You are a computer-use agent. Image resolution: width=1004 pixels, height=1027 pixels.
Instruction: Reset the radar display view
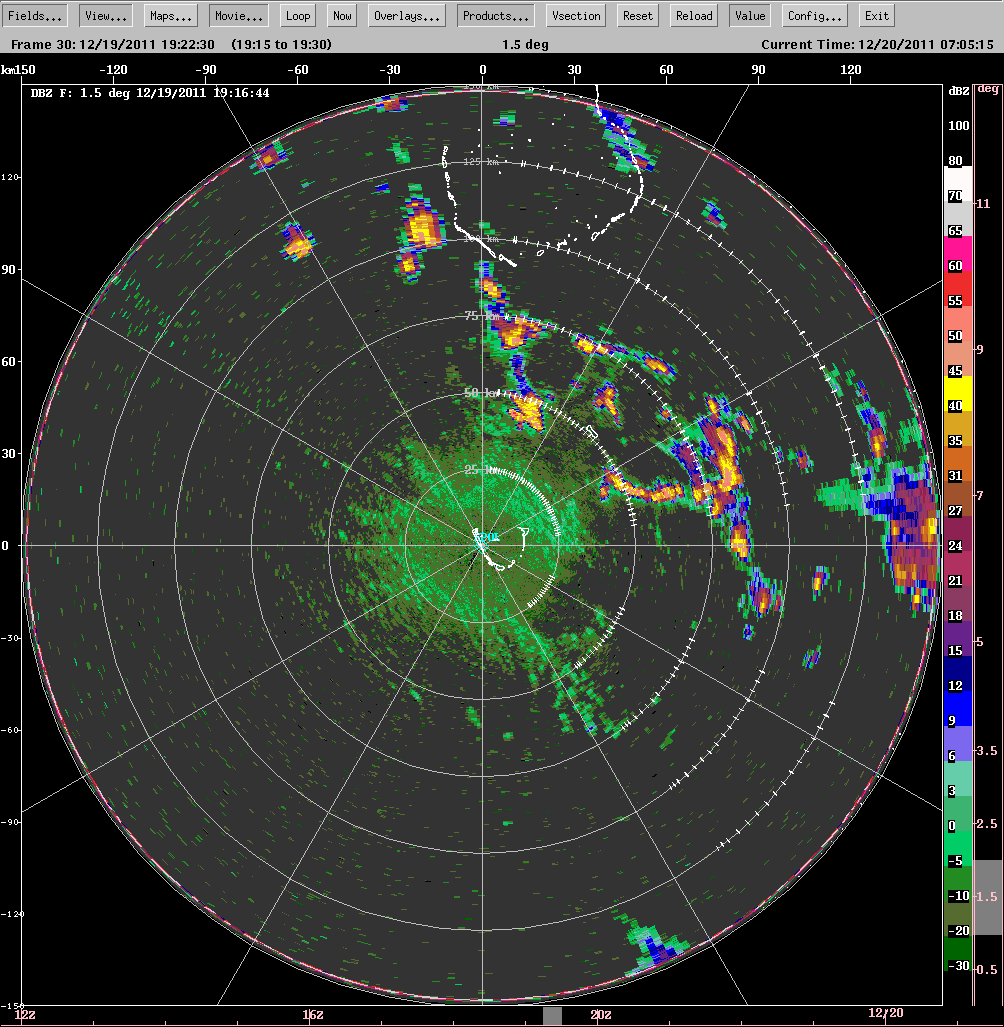pos(636,15)
